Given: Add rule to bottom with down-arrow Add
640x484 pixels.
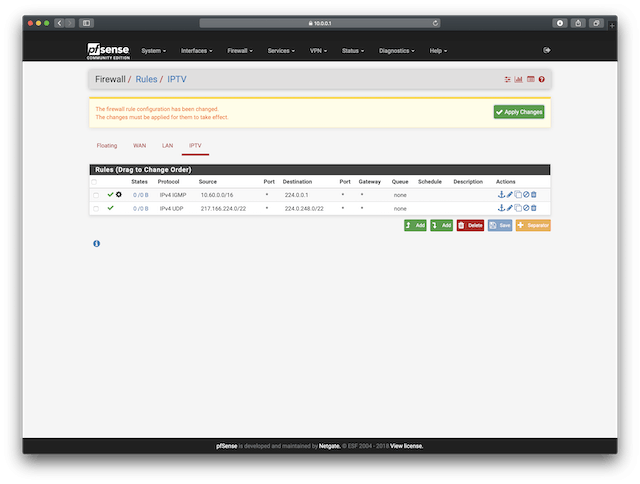Looking at the screenshot, I should 442,225.
